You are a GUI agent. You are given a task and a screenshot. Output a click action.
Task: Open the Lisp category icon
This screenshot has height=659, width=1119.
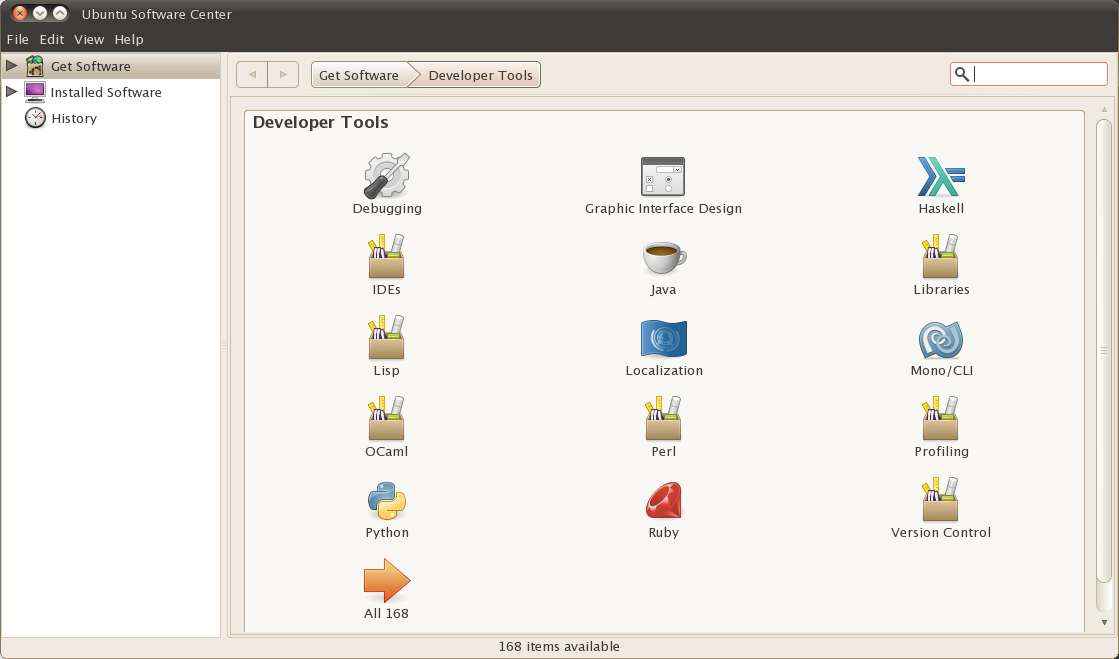click(386, 337)
